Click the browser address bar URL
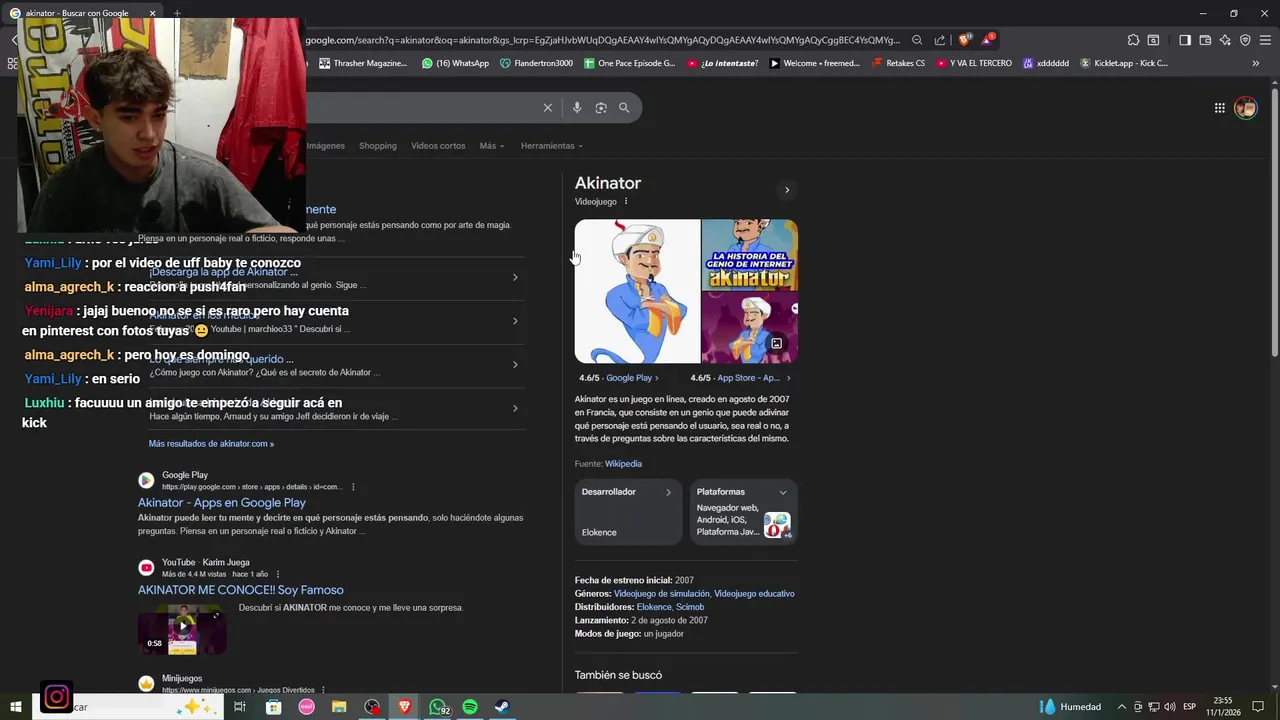This screenshot has width=1280, height=720. click(600, 40)
